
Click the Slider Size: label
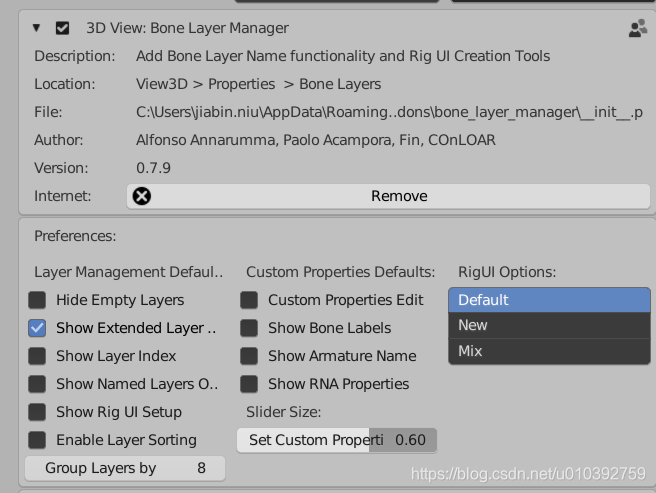[284, 412]
